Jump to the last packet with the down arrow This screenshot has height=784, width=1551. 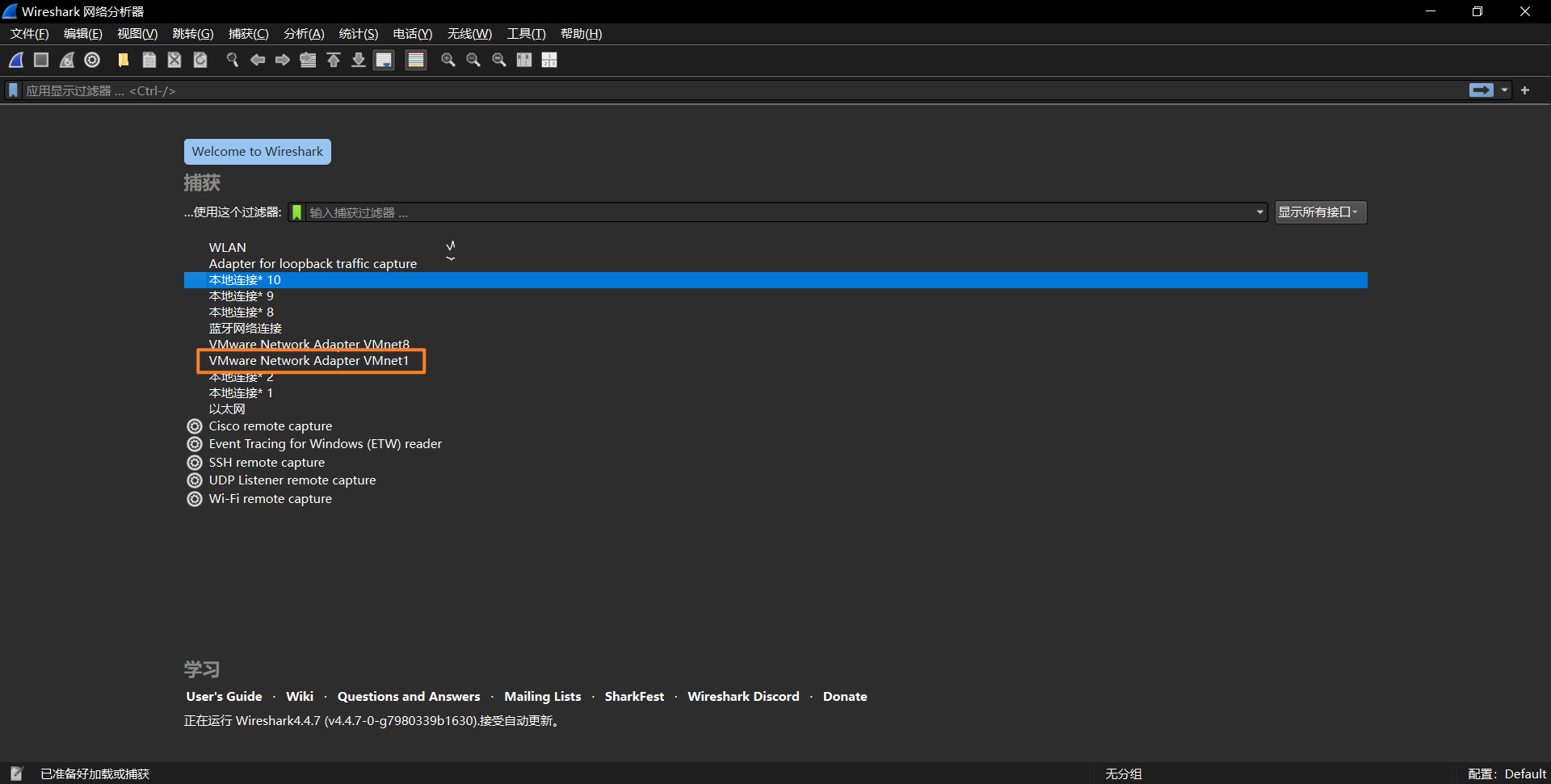point(359,60)
